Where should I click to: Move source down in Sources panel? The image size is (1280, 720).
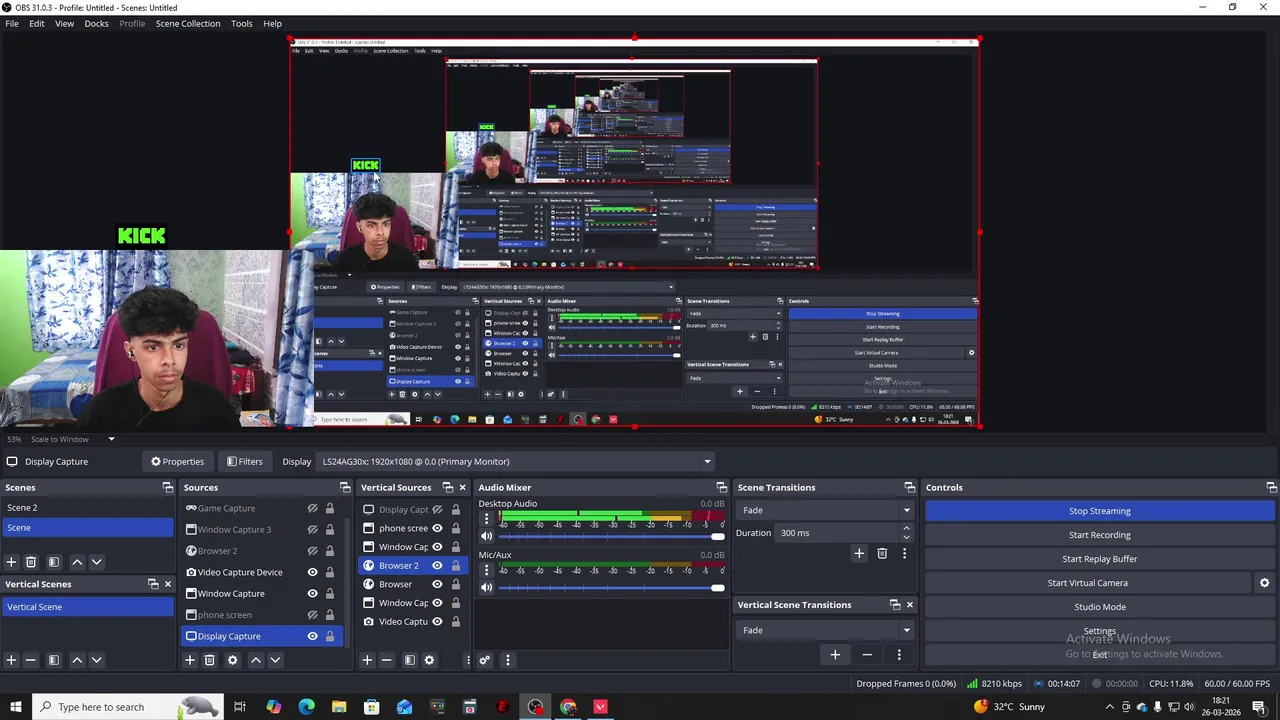tap(275, 660)
